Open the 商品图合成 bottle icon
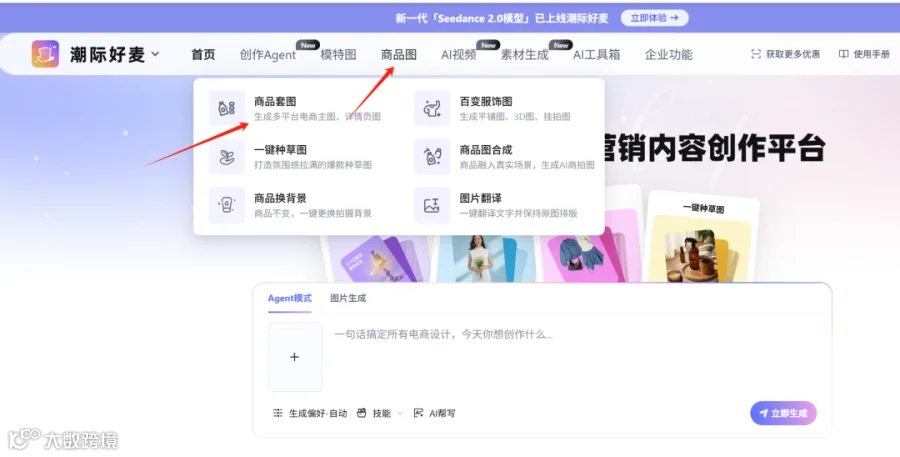 point(432,156)
